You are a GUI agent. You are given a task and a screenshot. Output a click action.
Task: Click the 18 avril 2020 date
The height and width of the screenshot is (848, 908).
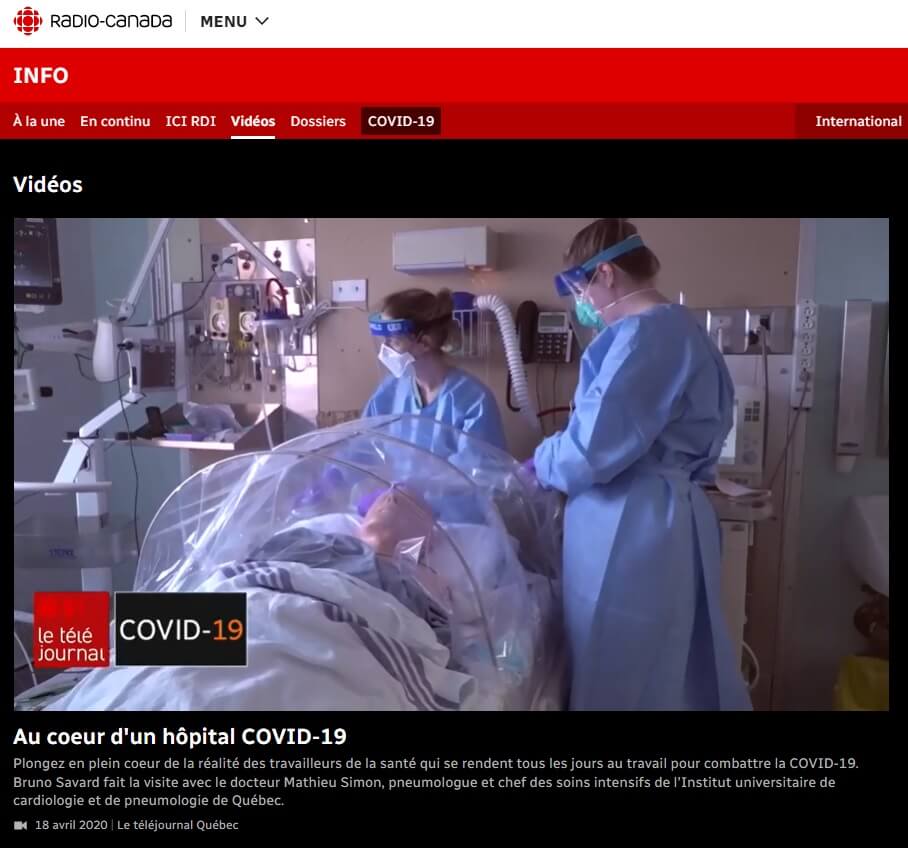point(71,825)
